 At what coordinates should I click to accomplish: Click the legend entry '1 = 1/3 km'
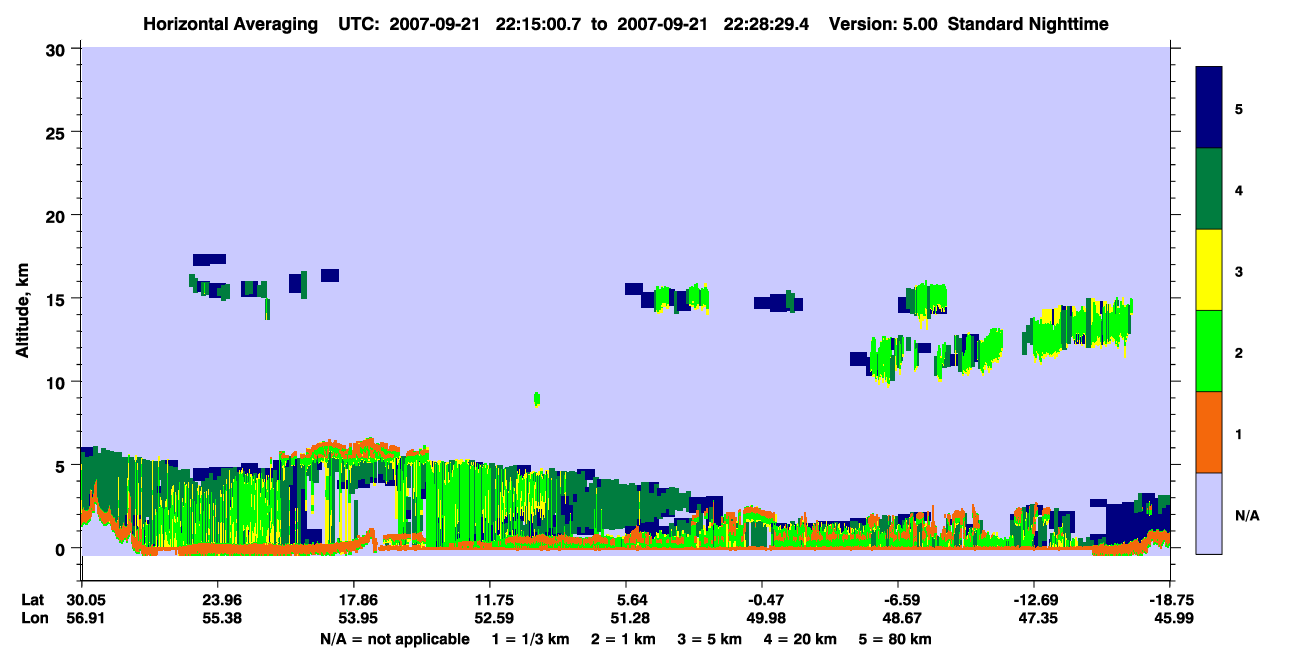[x=531, y=639]
